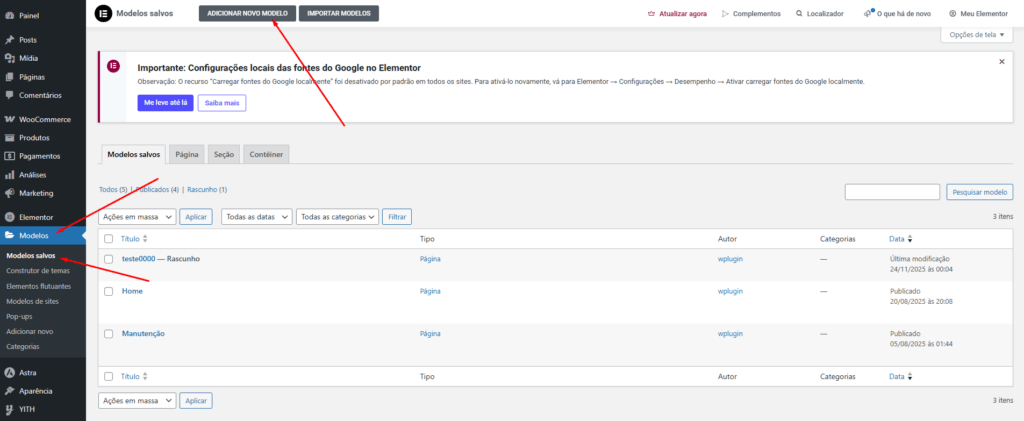Image resolution: width=1024 pixels, height=421 pixels.
Task: Open Pop-ups submenu item
Action: coord(20,316)
